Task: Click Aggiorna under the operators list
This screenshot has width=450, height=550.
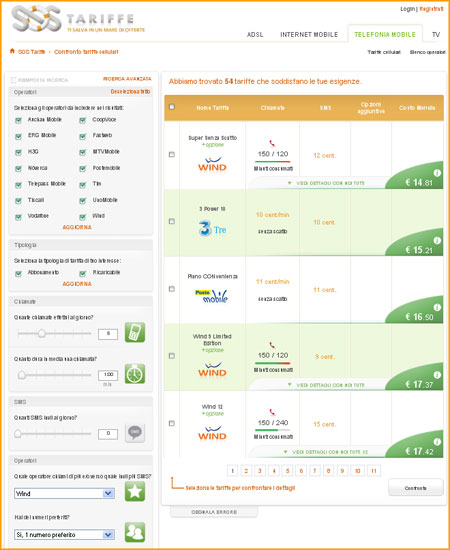Action: 77,227
